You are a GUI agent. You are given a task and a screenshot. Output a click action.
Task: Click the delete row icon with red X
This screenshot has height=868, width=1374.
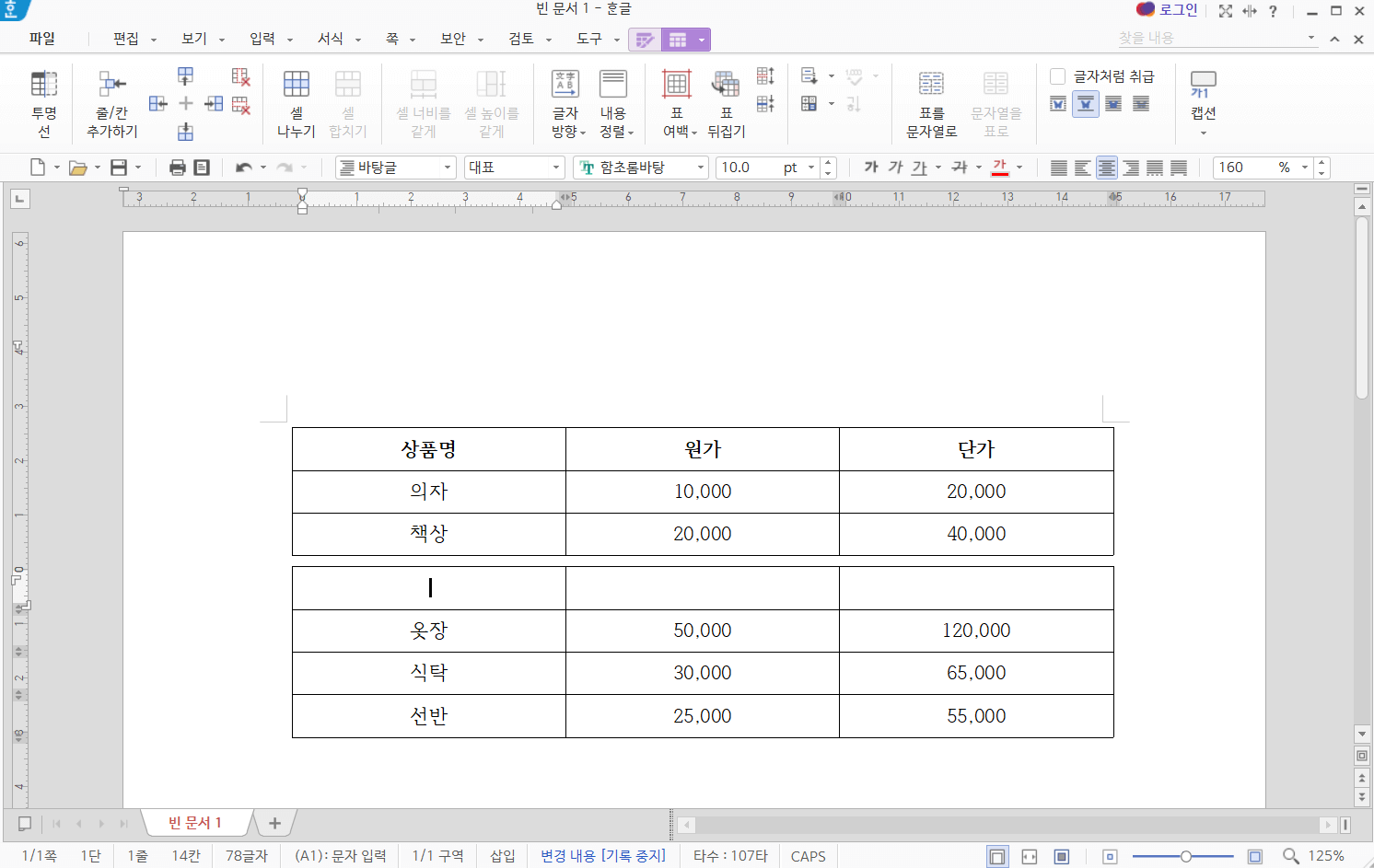click(241, 105)
